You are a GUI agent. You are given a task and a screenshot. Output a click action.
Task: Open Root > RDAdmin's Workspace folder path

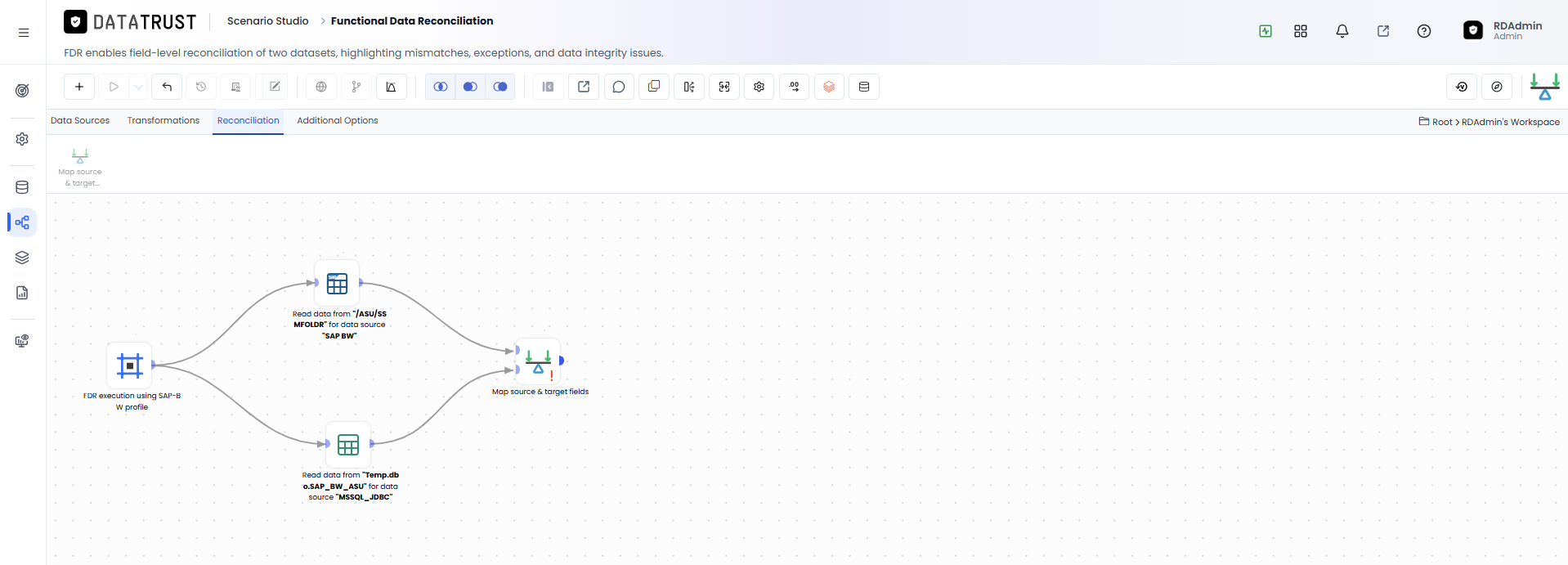pyautogui.click(x=1490, y=122)
